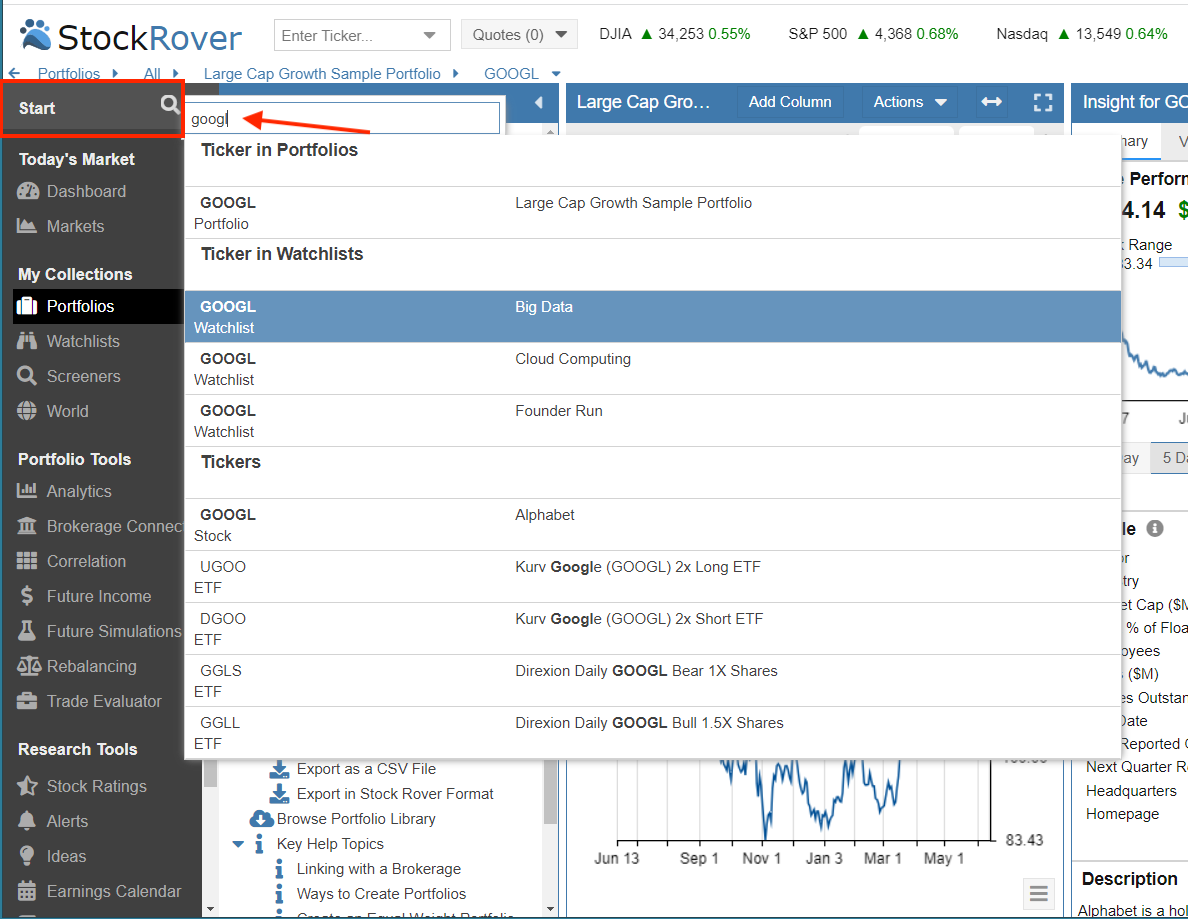Image resolution: width=1188 pixels, height=919 pixels.
Task: Expand the GOOGL breadcrumb dropdown arrow
Action: [556, 74]
